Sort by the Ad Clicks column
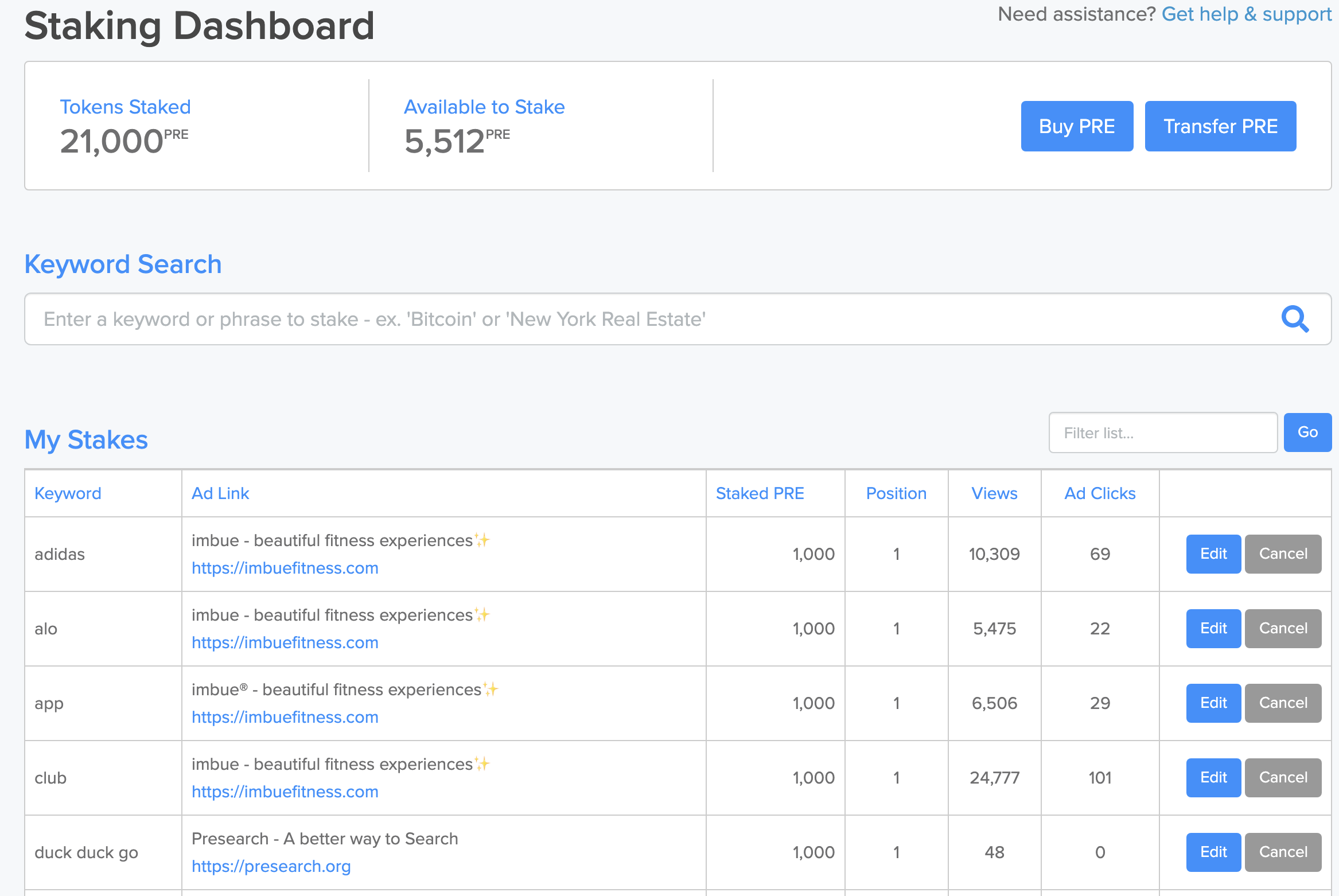 (x=1100, y=493)
